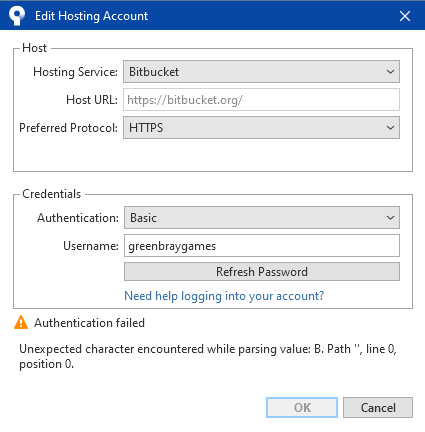The height and width of the screenshot is (432, 425).
Task: Click the 'Hosting Service:' label
Action: click(75, 72)
